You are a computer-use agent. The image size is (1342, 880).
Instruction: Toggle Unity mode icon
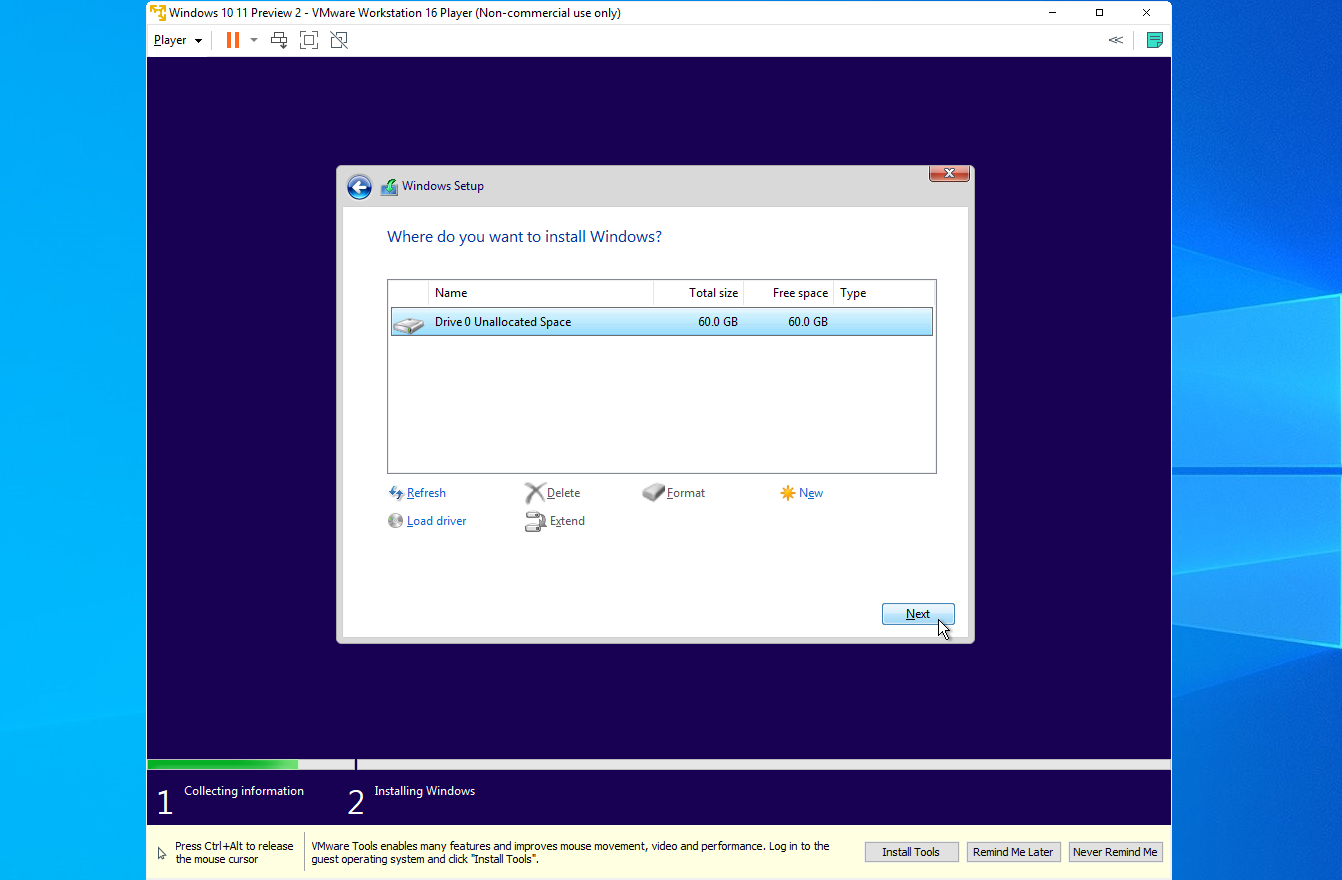pyautogui.click(x=339, y=40)
